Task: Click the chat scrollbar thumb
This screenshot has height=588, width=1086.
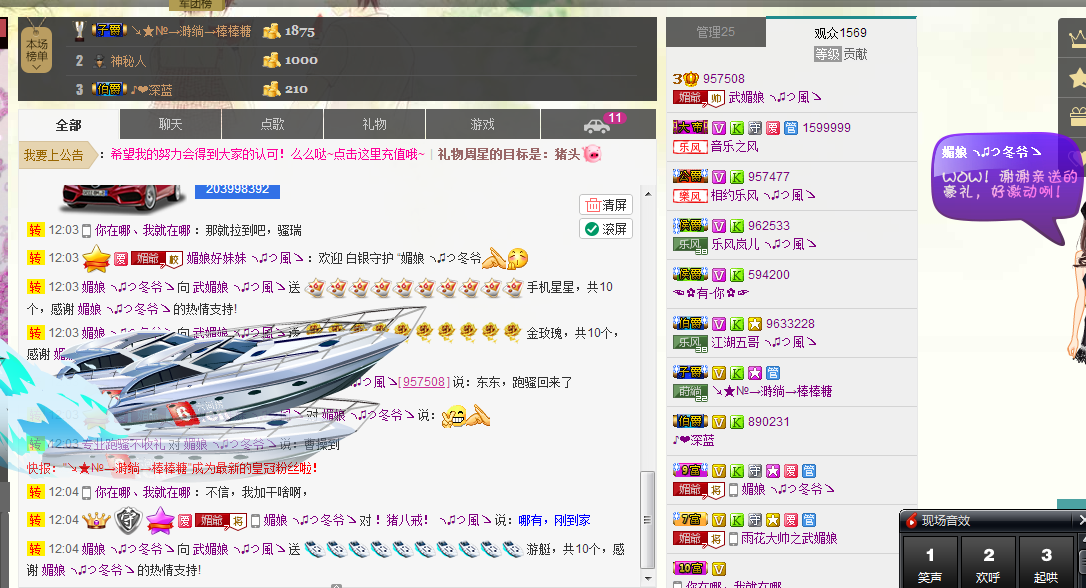Action: [x=648, y=519]
